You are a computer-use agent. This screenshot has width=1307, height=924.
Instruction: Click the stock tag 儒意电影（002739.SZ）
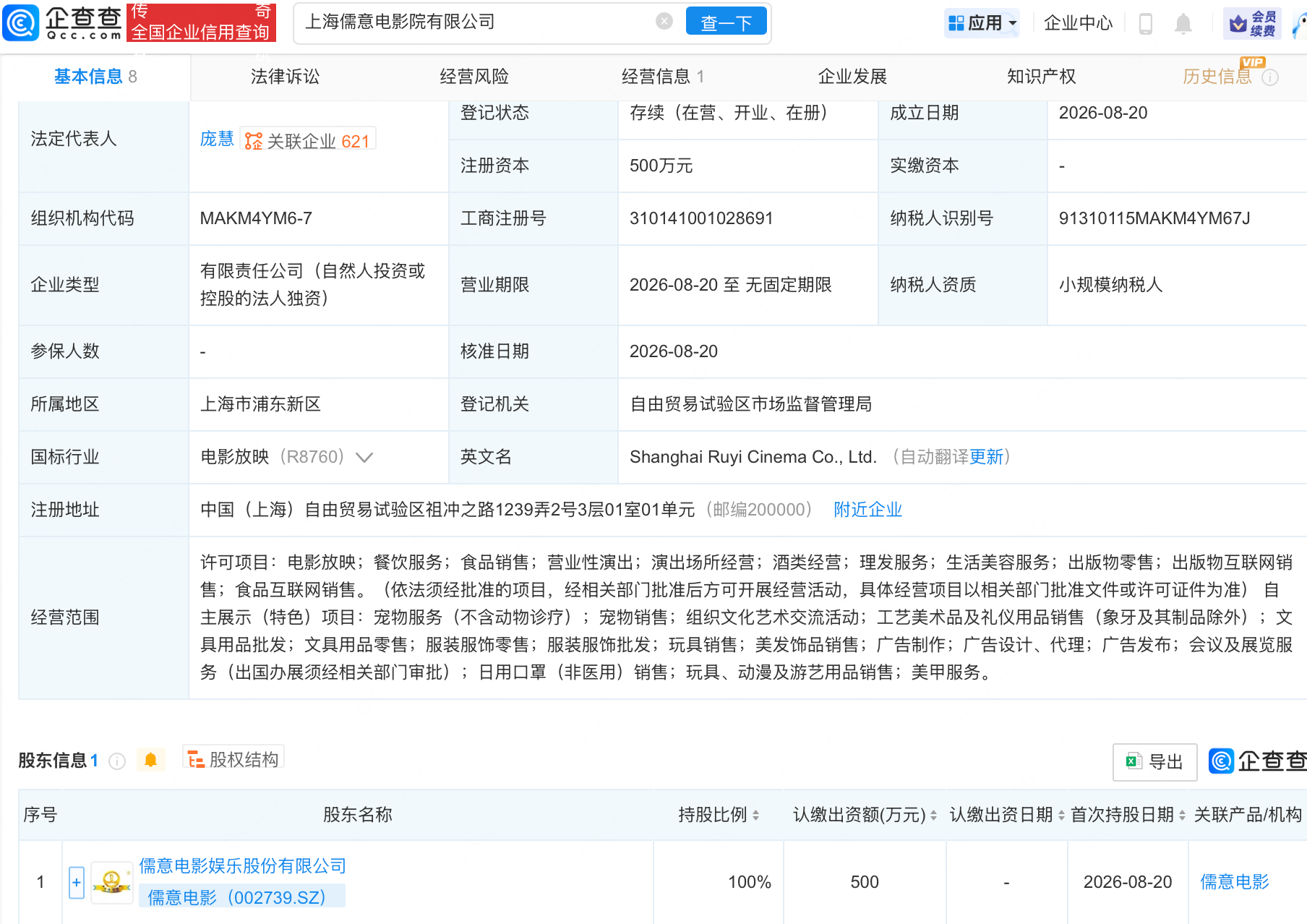coord(242,897)
